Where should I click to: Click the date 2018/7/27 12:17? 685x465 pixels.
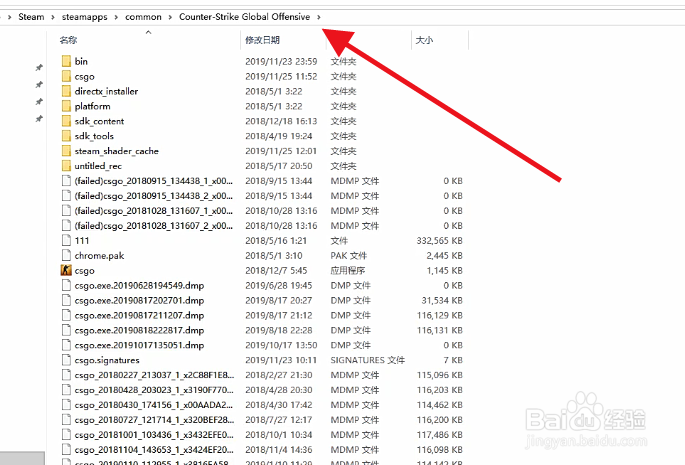(x=278, y=420)
